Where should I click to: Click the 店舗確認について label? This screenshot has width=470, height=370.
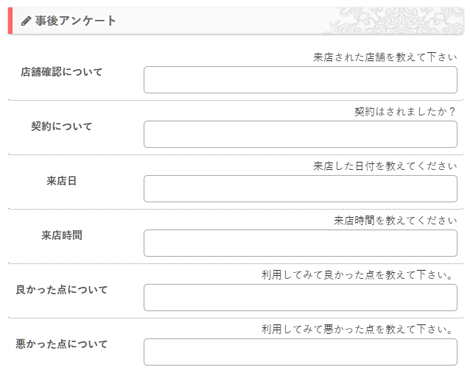coord(61,72)
